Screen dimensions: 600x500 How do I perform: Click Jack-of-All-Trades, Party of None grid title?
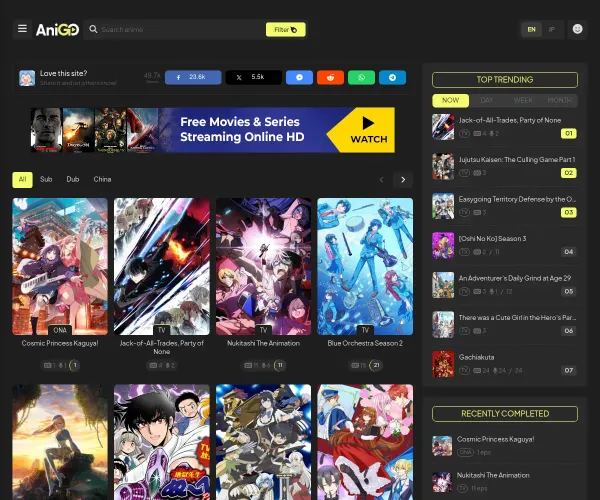161,347
